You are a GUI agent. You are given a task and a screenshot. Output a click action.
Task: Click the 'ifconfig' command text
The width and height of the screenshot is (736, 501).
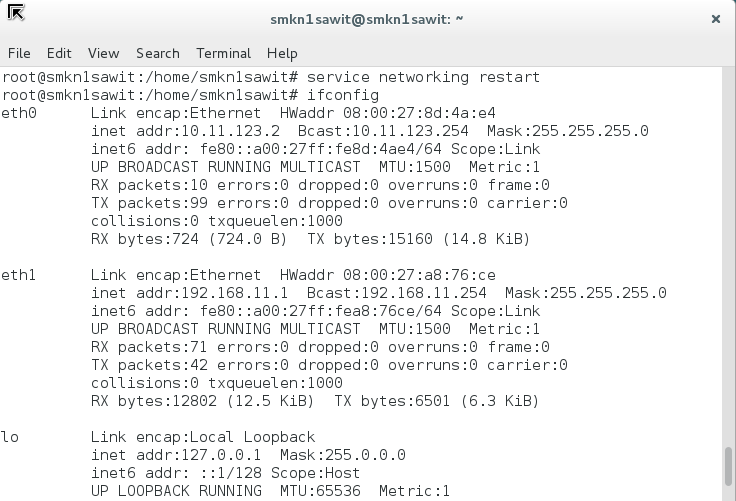coord(343,95)
